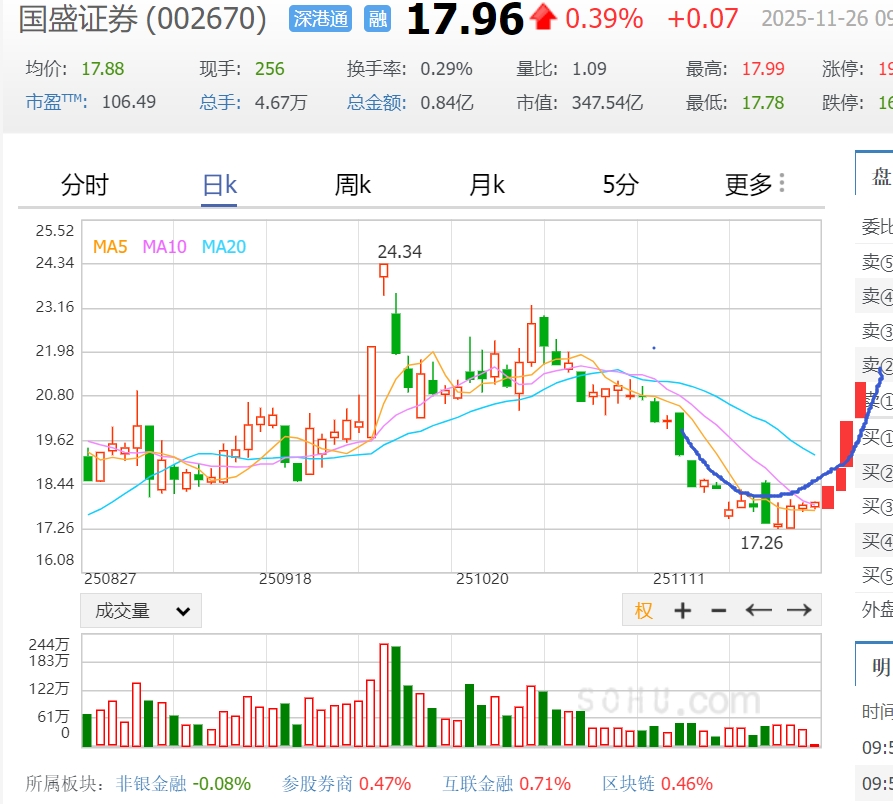The width and height of the screenshot is (893, 804).
Task: Click the 均价 value 17.88
Action: click(x=103, y=69)
